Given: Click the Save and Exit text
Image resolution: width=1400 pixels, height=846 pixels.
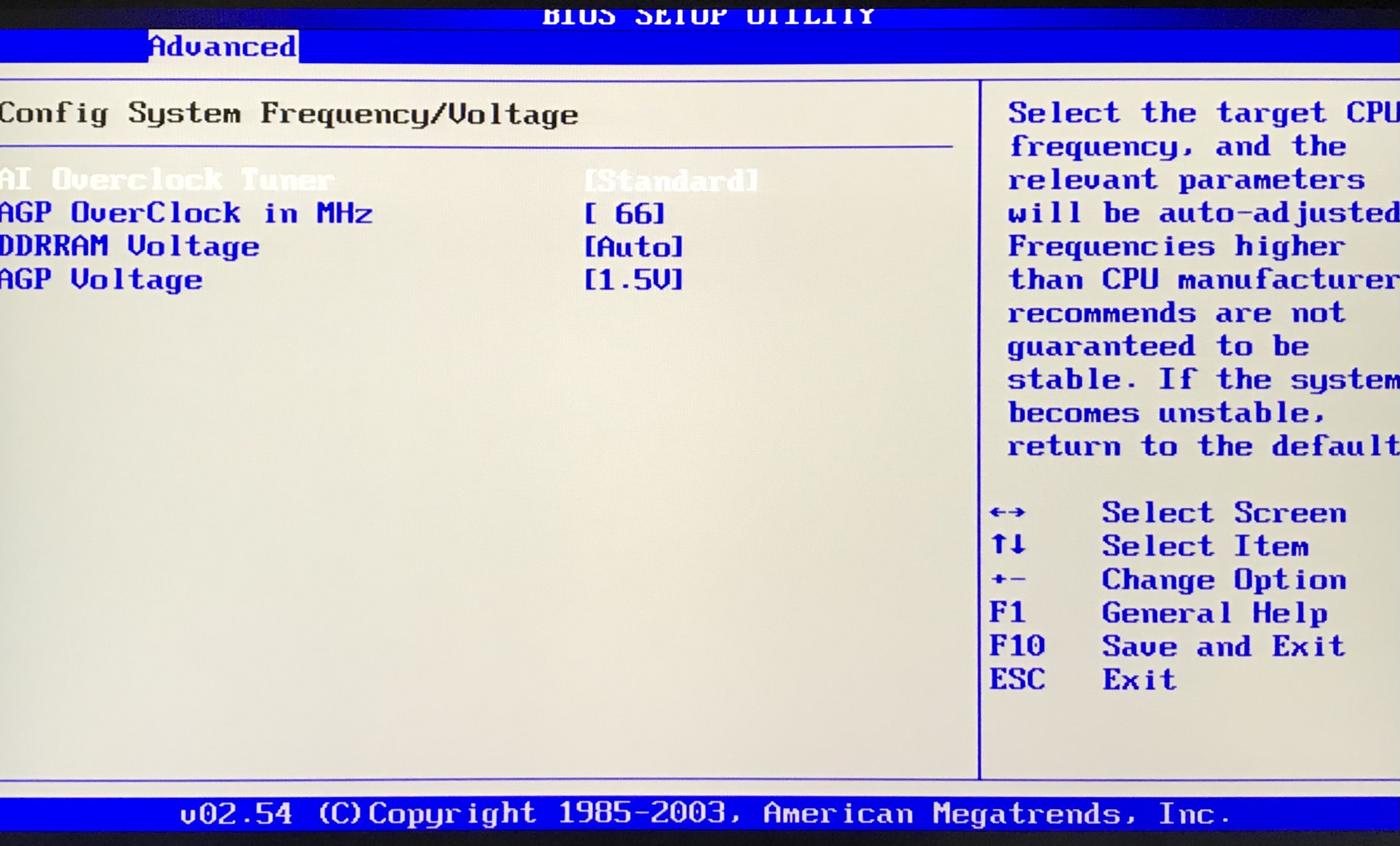Looking at the screenshot, I should coord(1223,646).
